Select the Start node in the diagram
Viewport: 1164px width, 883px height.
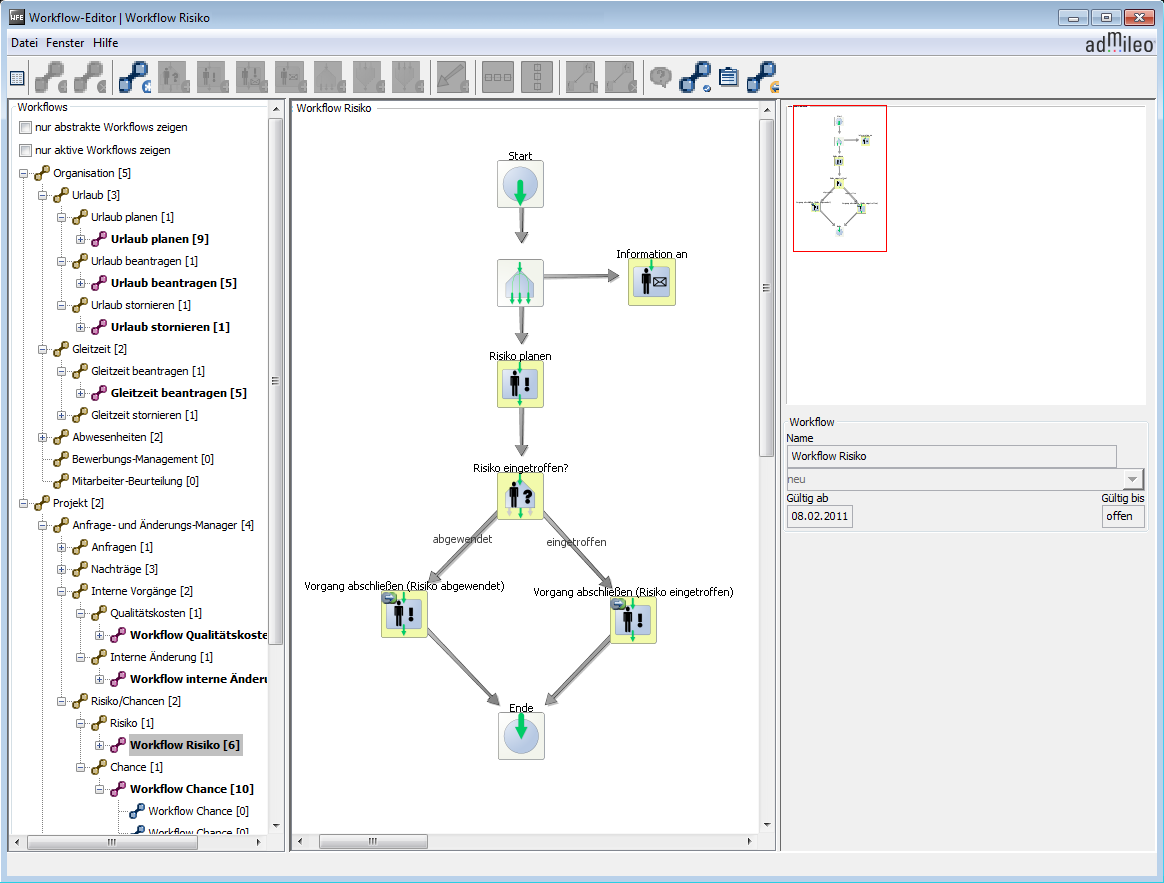520,184
